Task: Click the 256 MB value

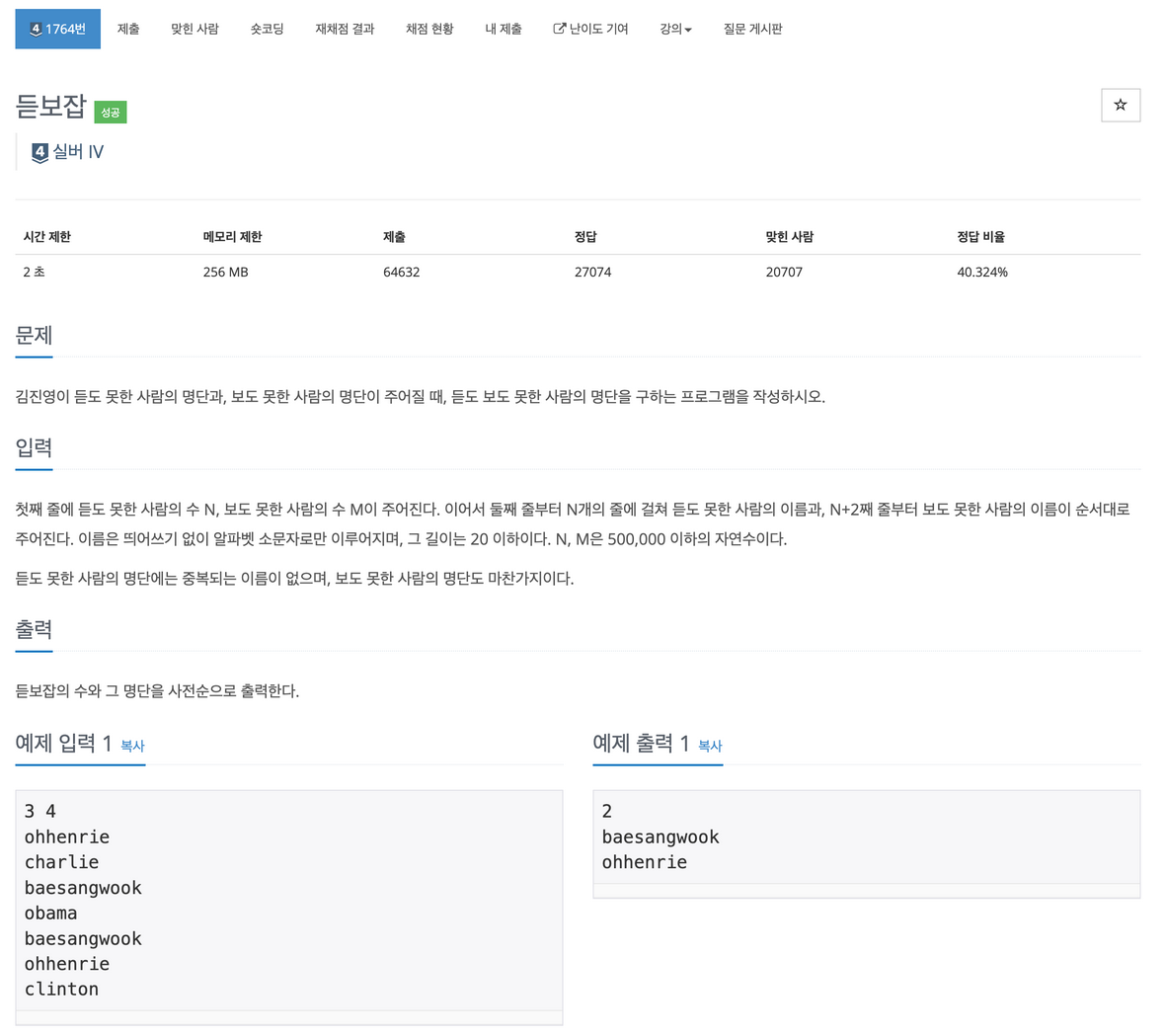Action: [x=226, y=273]
